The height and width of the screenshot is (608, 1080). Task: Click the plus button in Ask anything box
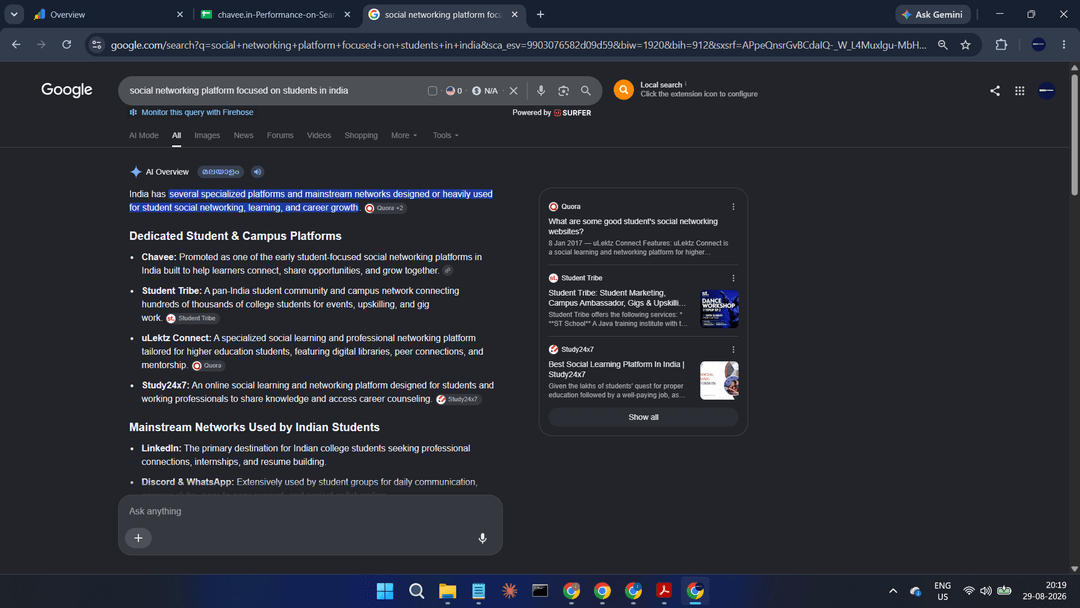click(x=138, y=538)
